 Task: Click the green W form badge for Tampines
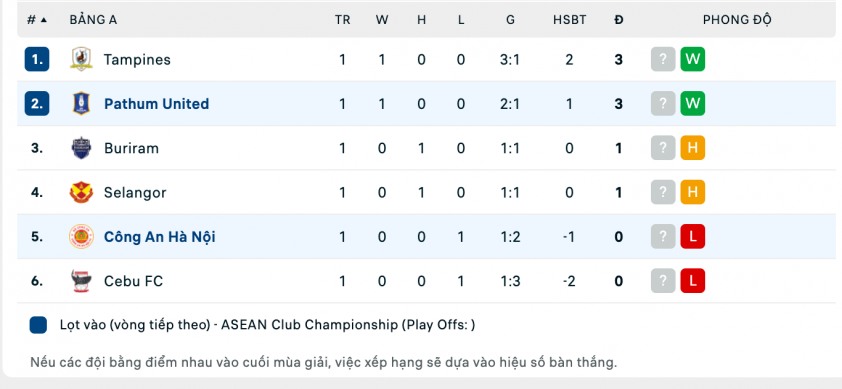[693, 59]
